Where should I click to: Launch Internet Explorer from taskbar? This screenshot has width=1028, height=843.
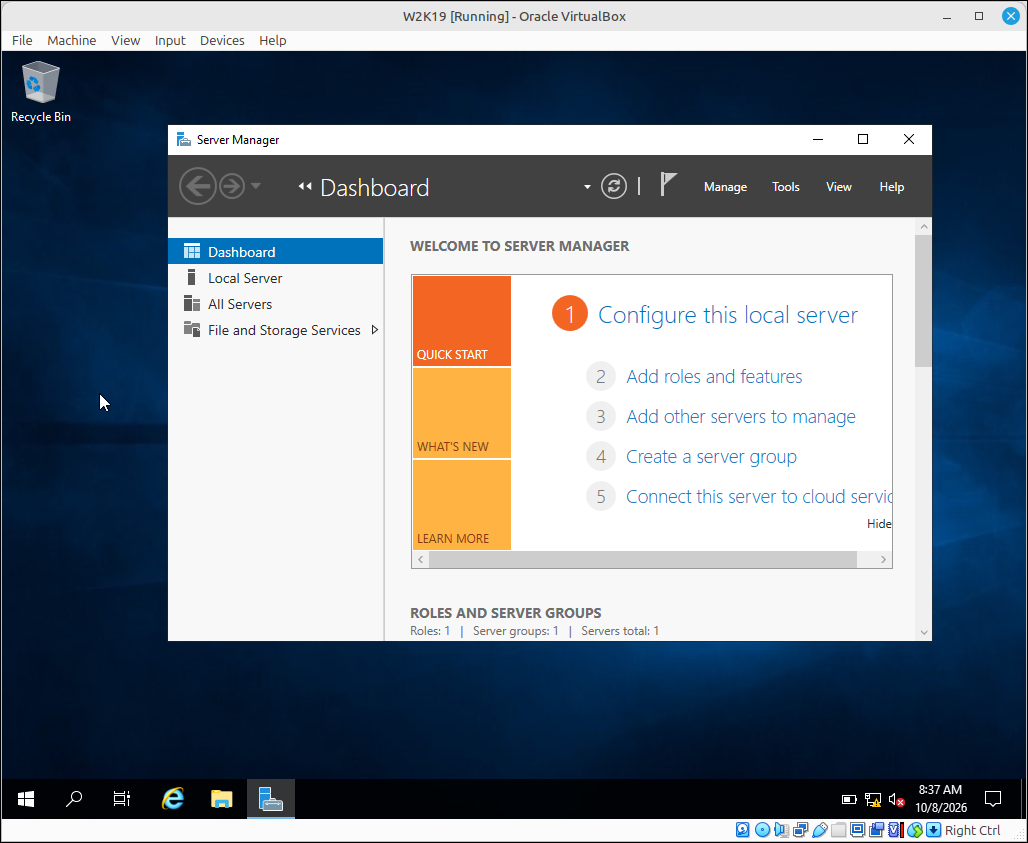coord(172,798)
